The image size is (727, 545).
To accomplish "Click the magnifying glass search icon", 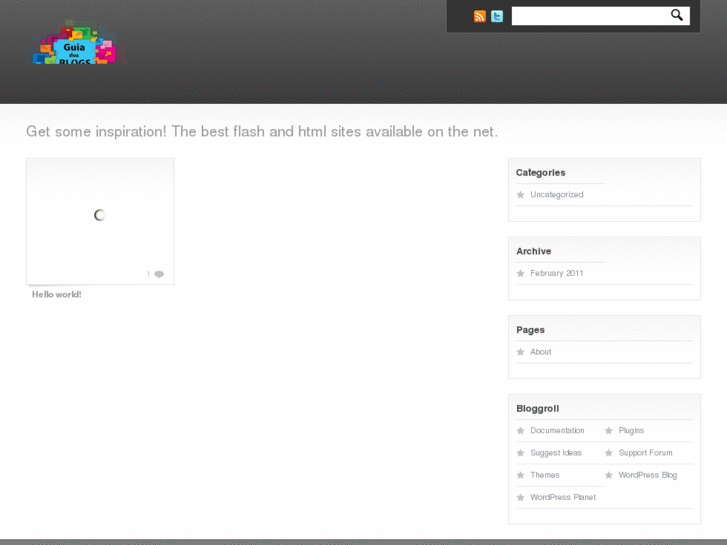I will (677, 15).
